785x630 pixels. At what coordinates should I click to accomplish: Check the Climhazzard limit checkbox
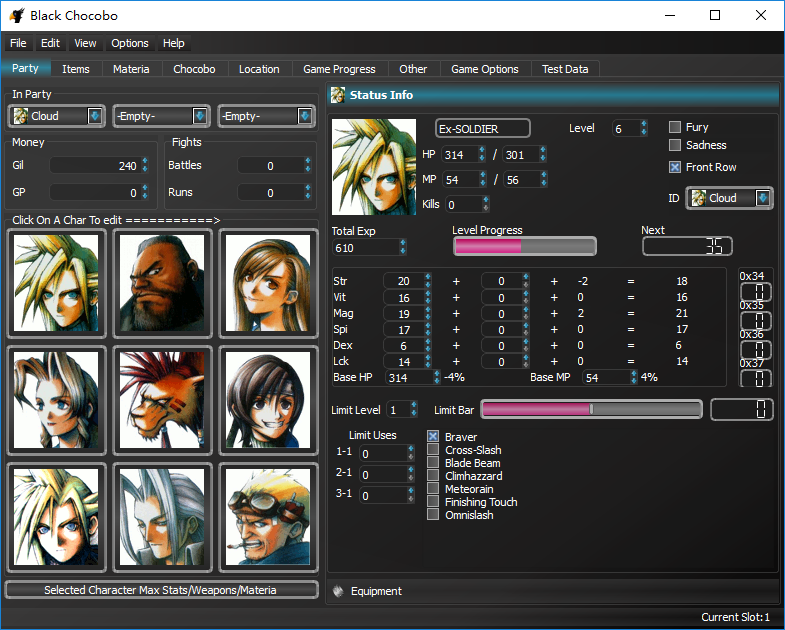click(x=433, y=475)
